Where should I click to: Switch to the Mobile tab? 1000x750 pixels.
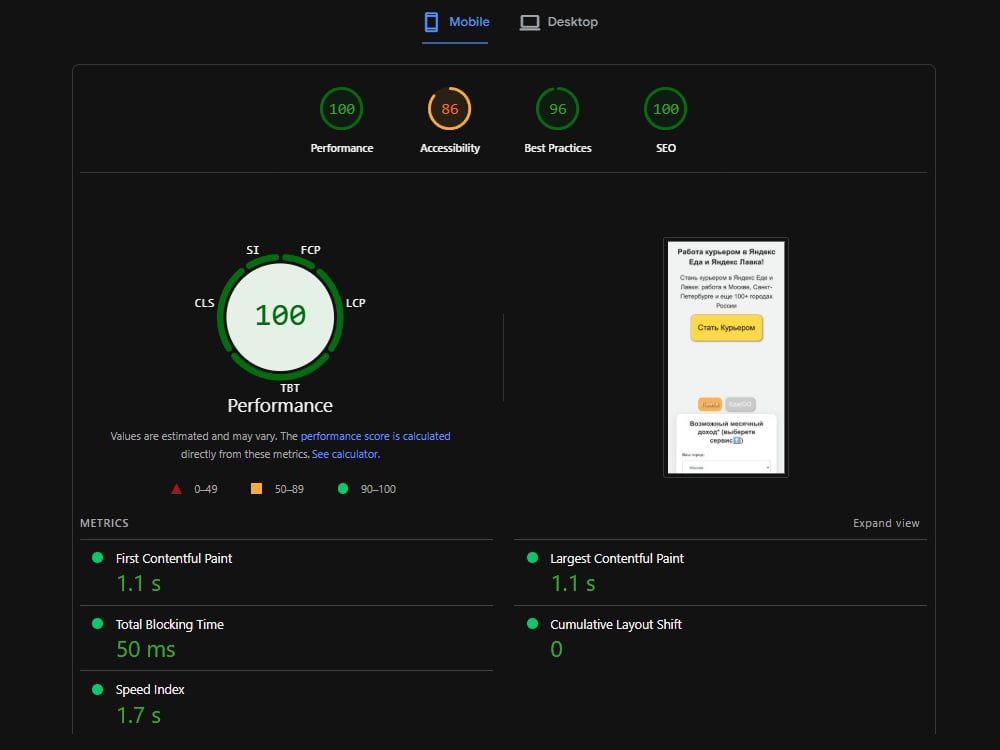tap(455, 22)
